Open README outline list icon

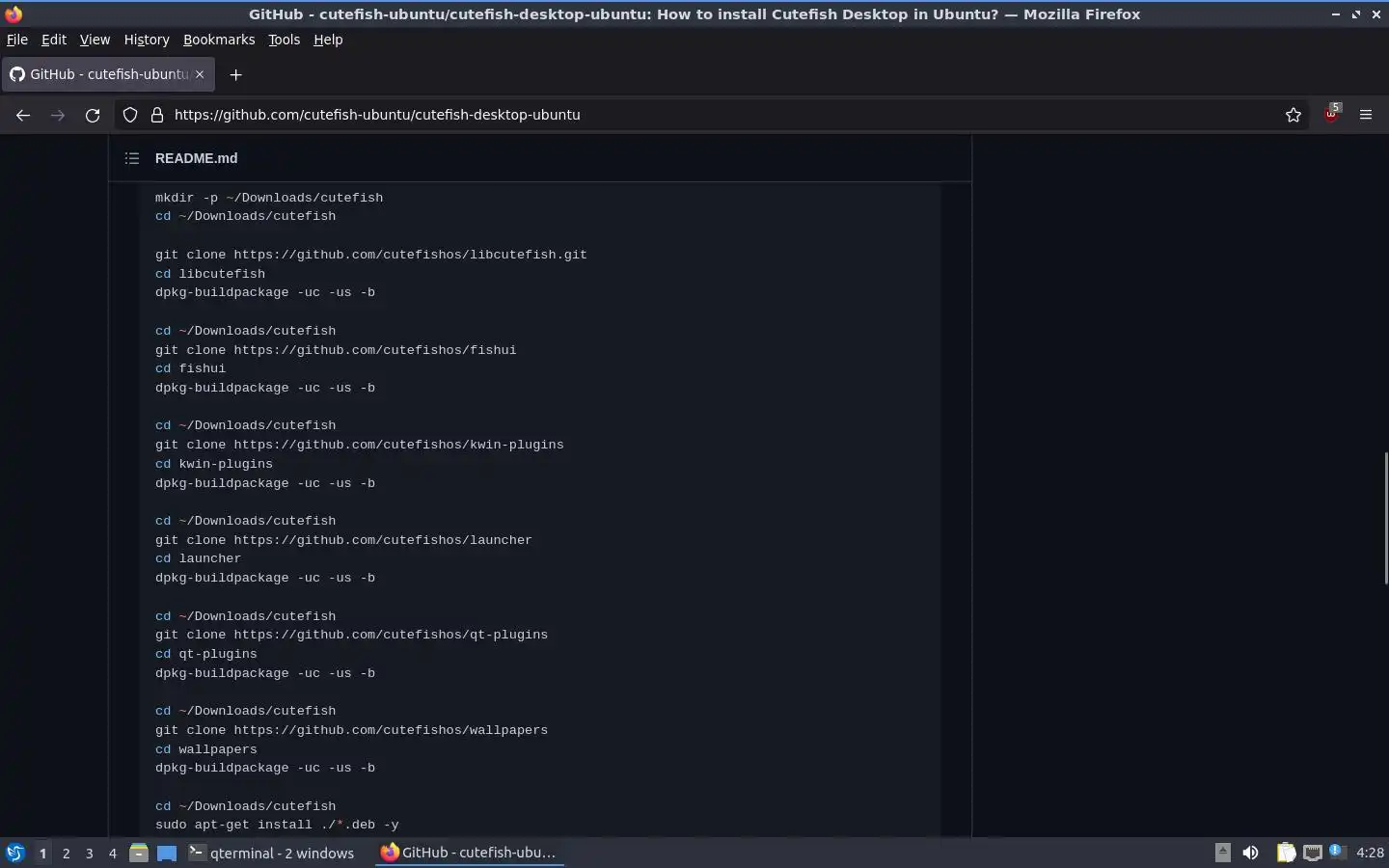[x=132, y=158]
